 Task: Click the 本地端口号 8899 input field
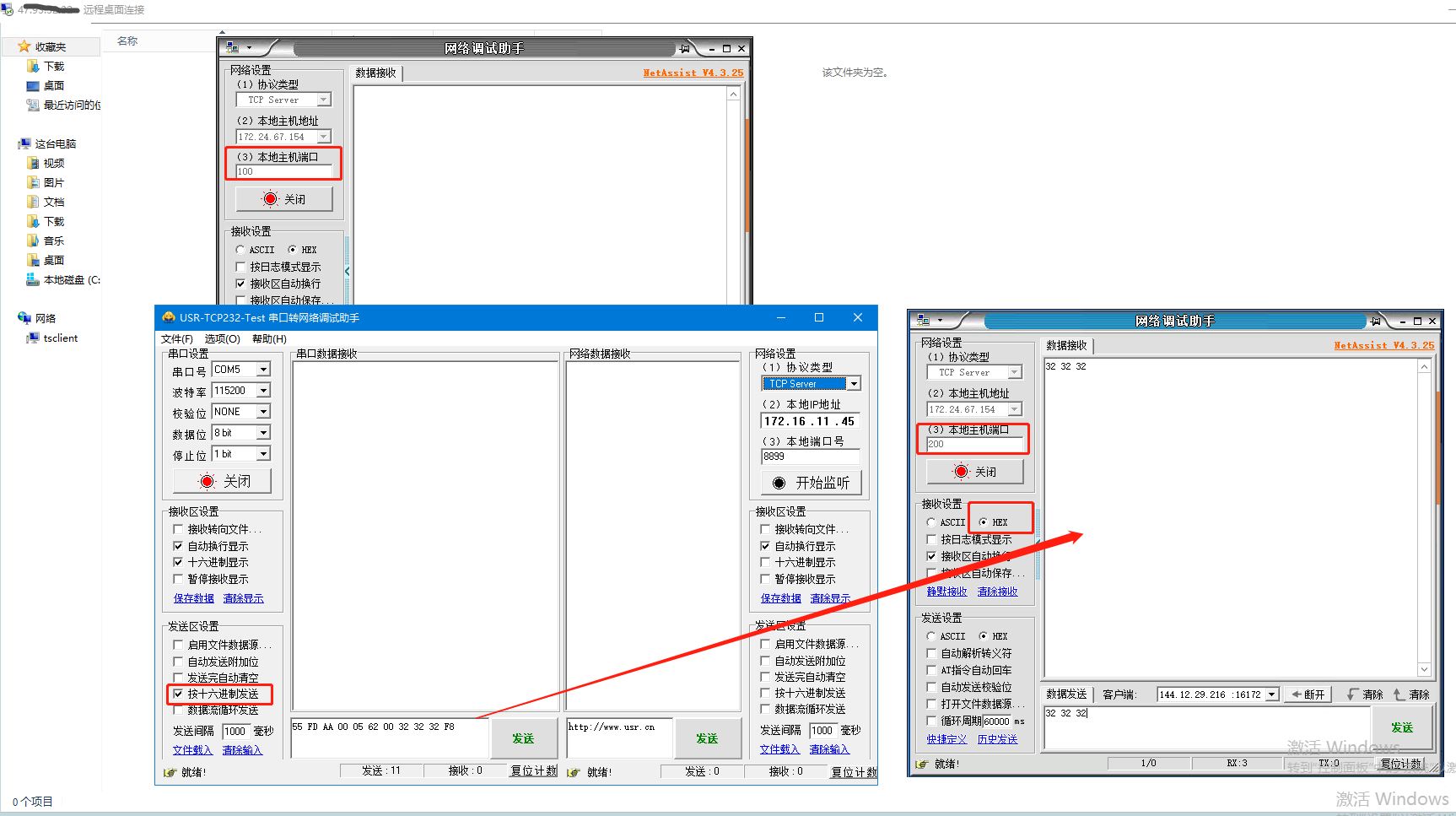pos(810,457)
